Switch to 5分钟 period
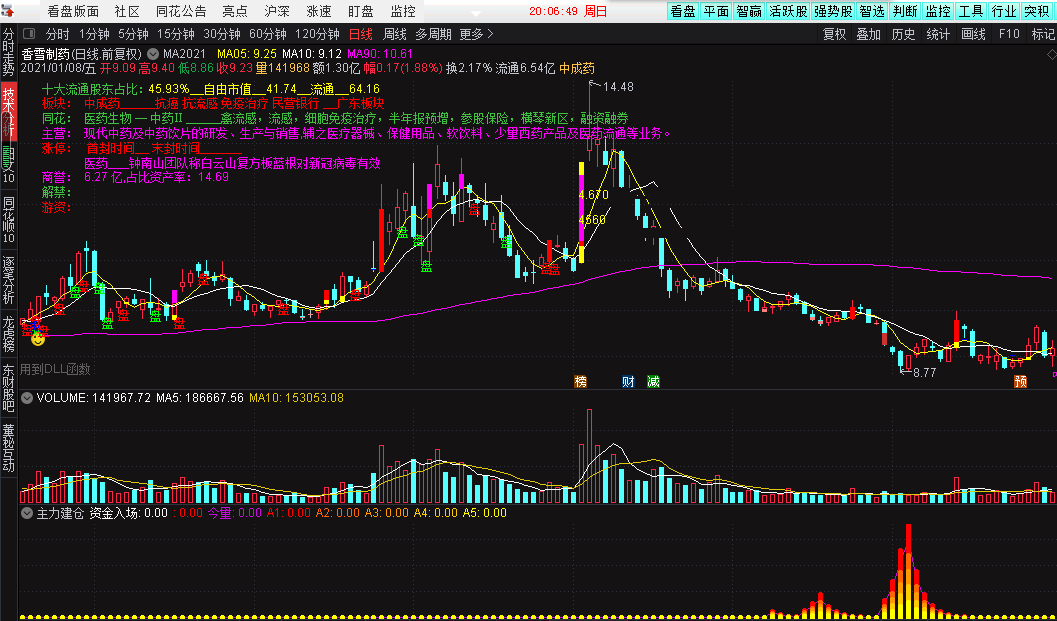Screen dimensions: 1057x621 132,34
